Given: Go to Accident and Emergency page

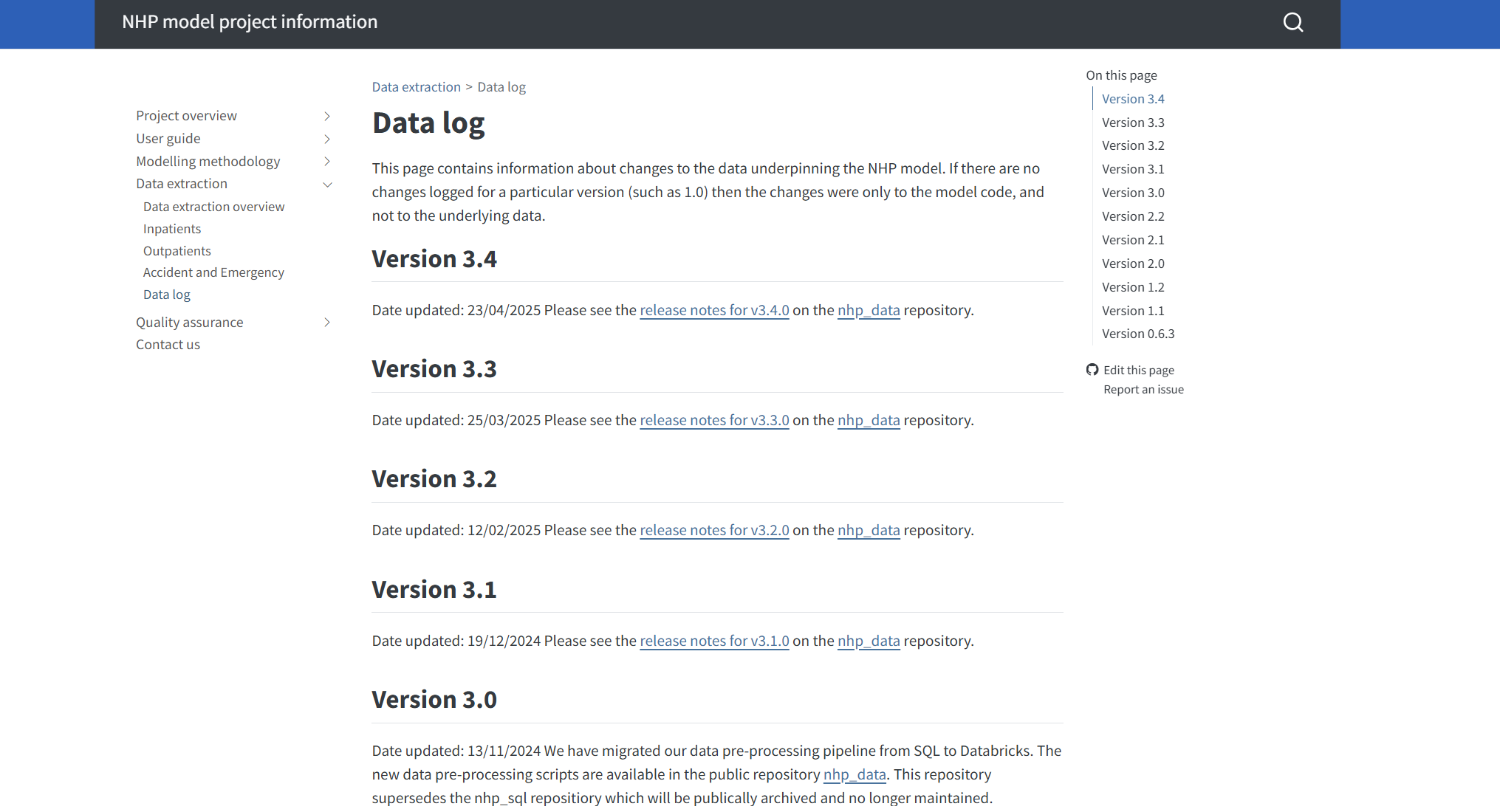Looking at the screenshot, I should [213, 272].
